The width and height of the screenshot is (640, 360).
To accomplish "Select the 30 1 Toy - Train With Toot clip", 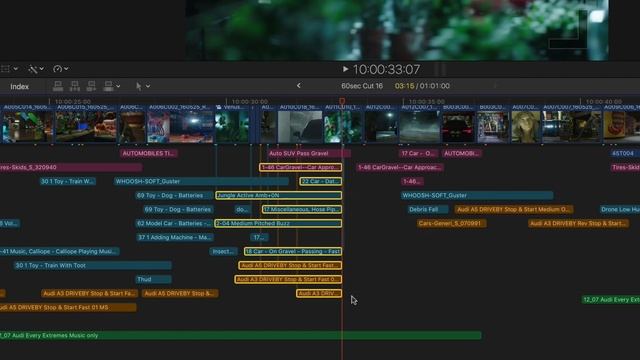I will click(x=92, y=265).
